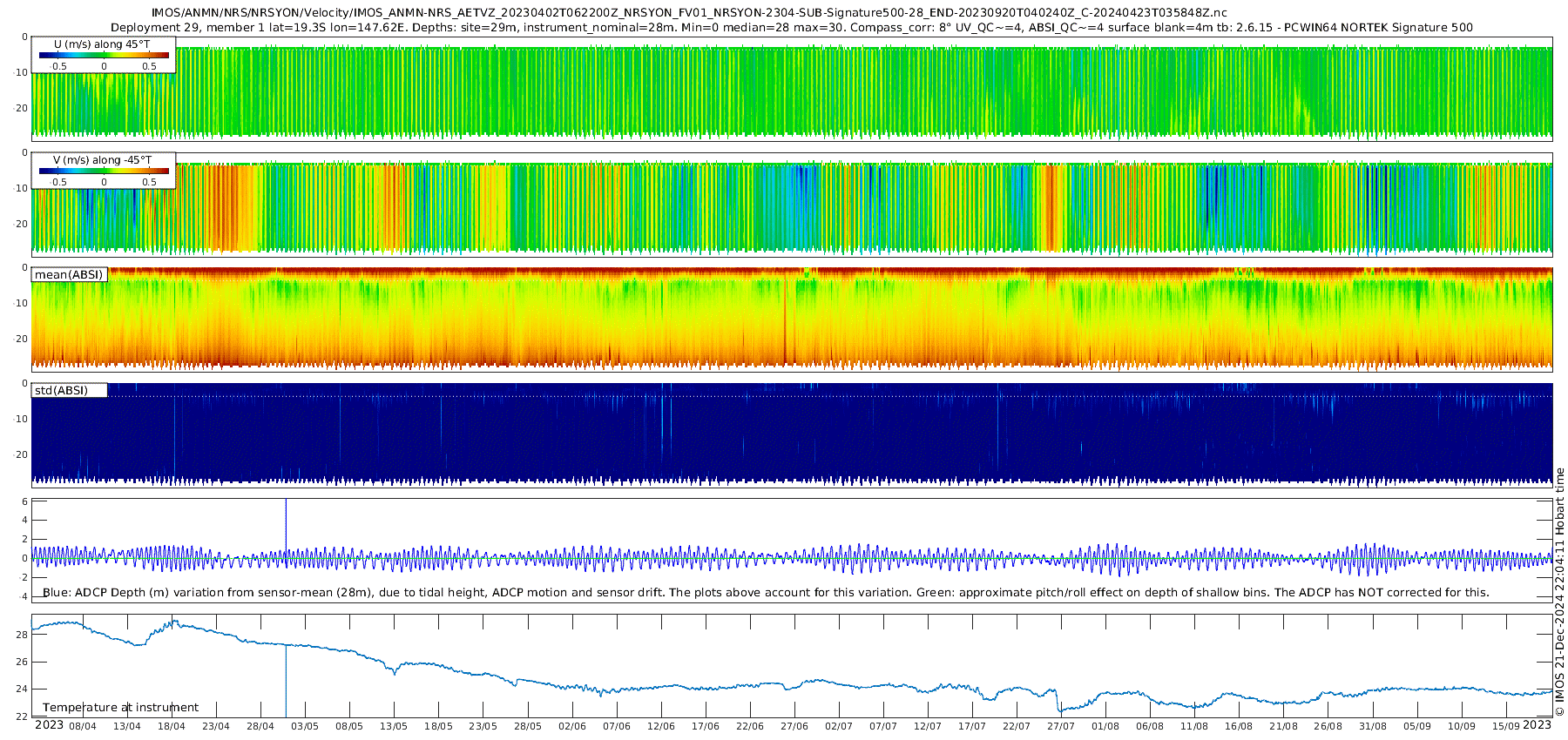Click the 28 tick on temperature axis

click(22, 635)
